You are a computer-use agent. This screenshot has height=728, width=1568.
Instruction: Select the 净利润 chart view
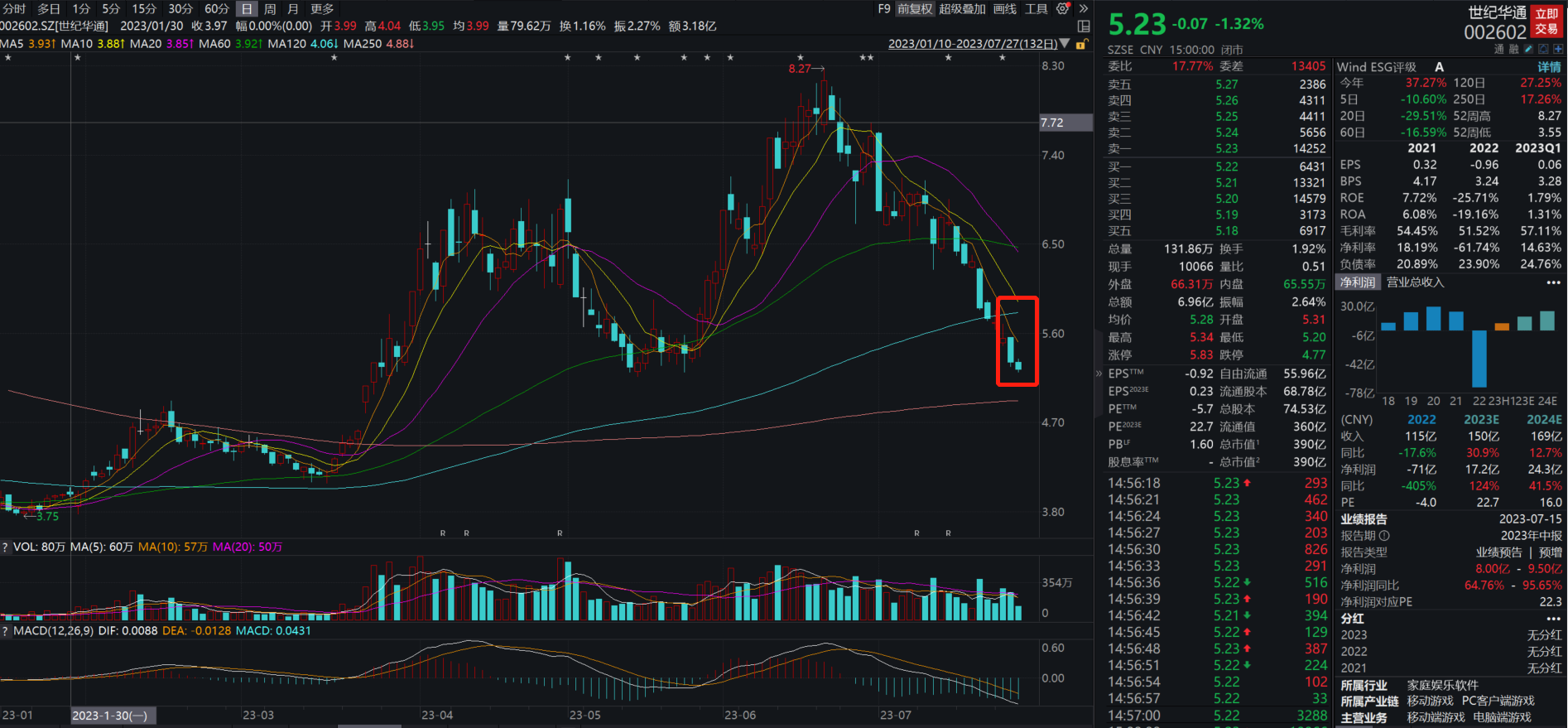point(1358,282)
